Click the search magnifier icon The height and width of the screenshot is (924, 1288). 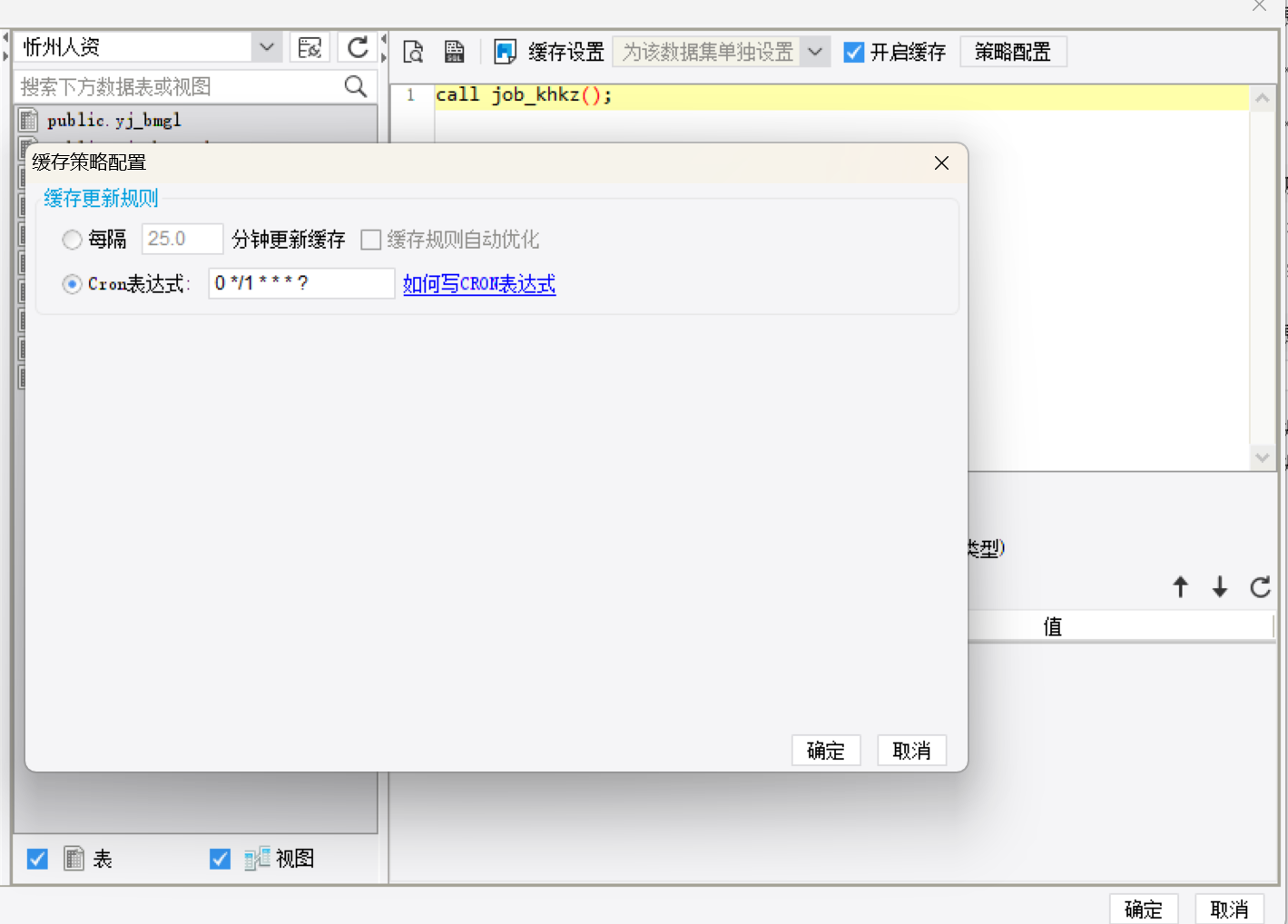click(x=356, y=86)
